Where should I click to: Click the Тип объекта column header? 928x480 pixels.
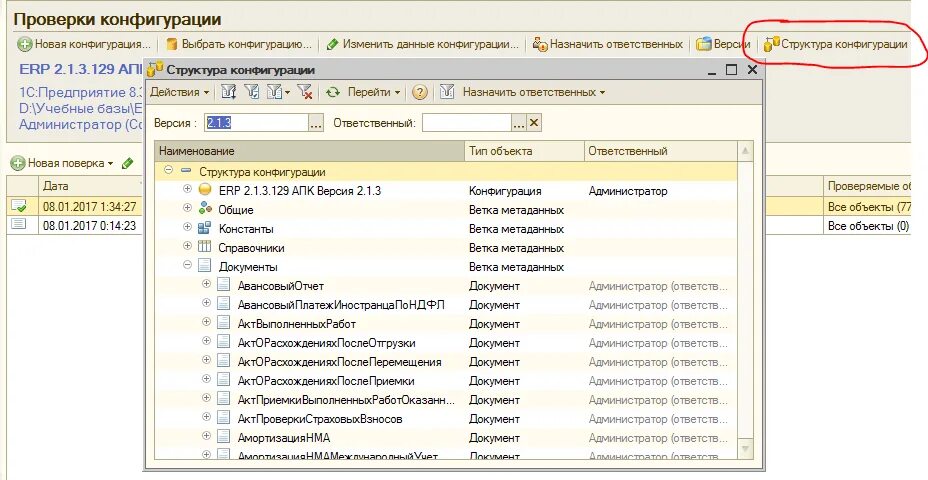524,151
